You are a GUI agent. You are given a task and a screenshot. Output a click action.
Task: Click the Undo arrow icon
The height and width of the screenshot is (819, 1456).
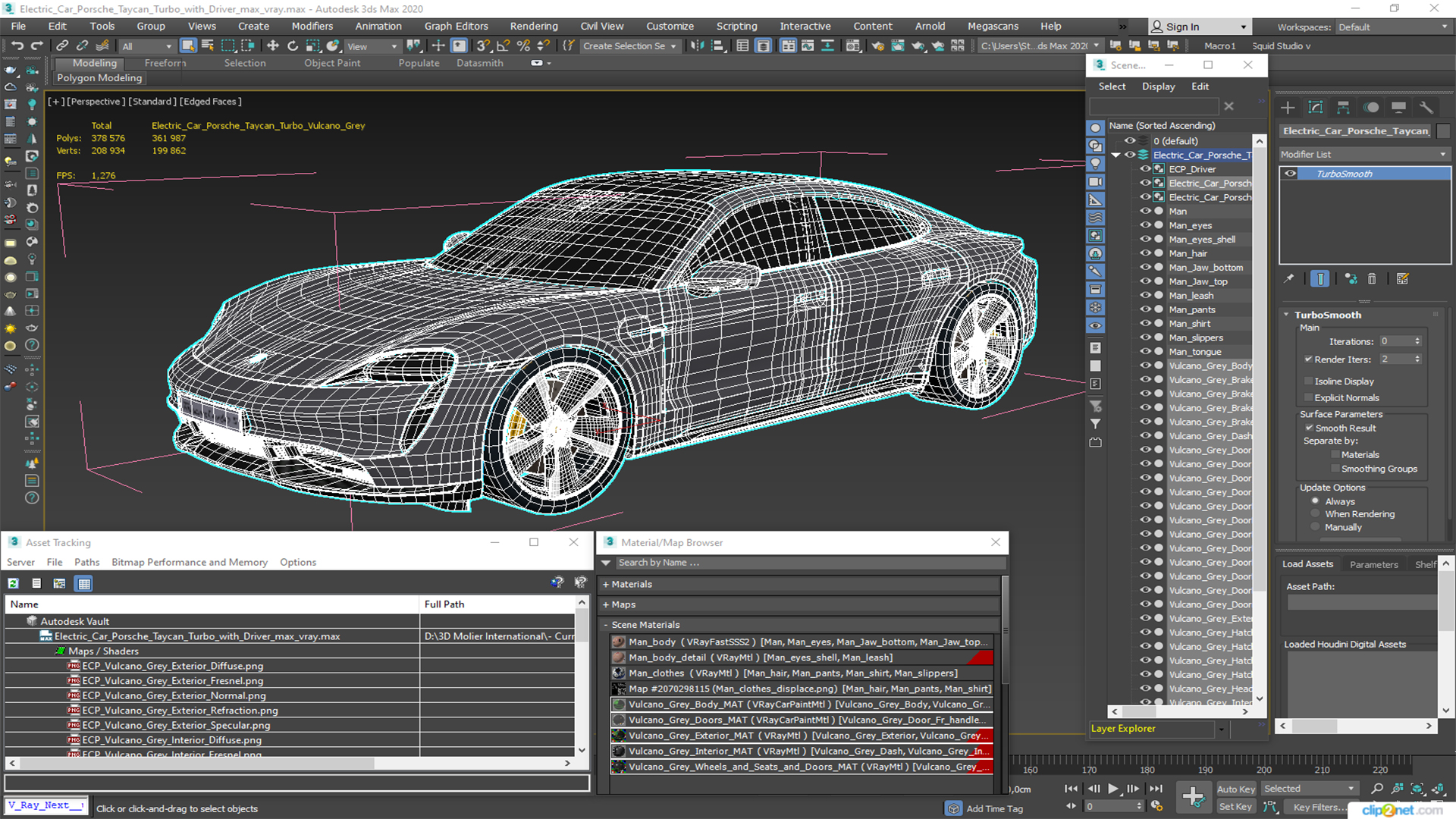click(17, 45)
